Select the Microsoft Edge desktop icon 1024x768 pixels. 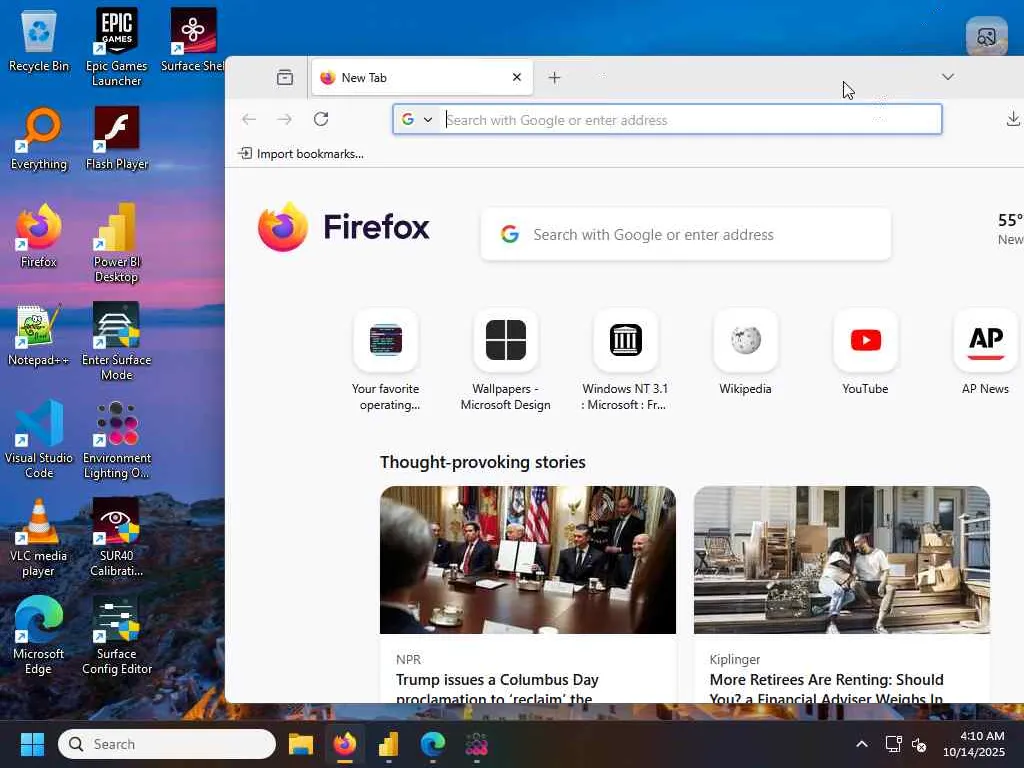39,635
